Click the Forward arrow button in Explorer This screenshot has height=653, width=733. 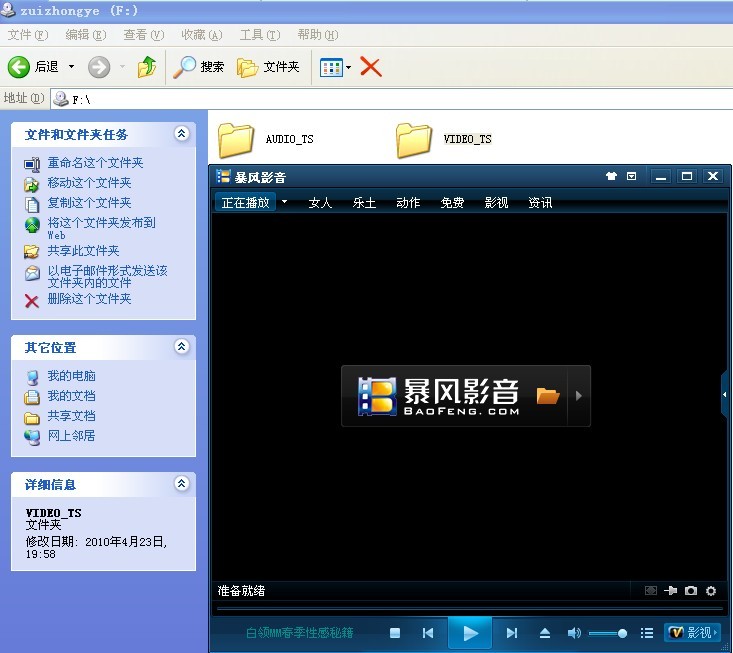(x=99, y=67)
